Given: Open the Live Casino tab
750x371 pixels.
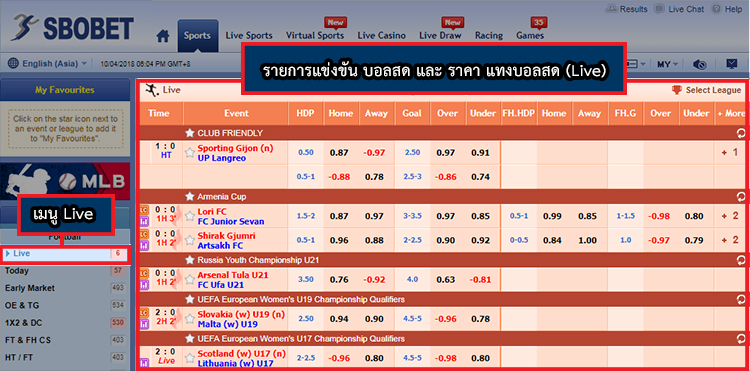Looking at the screenshot, I should (382, 35).
